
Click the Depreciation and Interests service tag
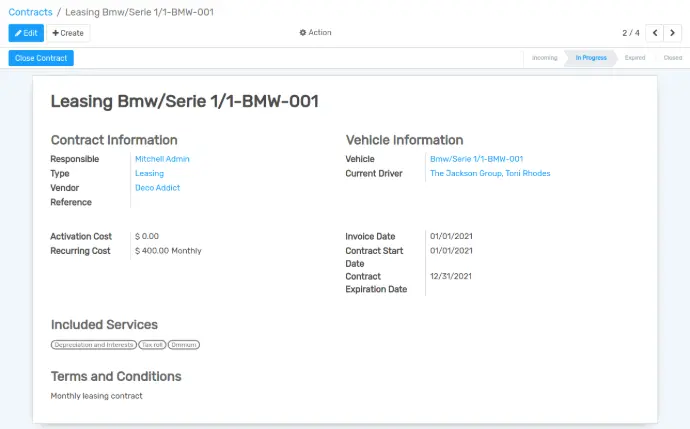click(94, 345)
